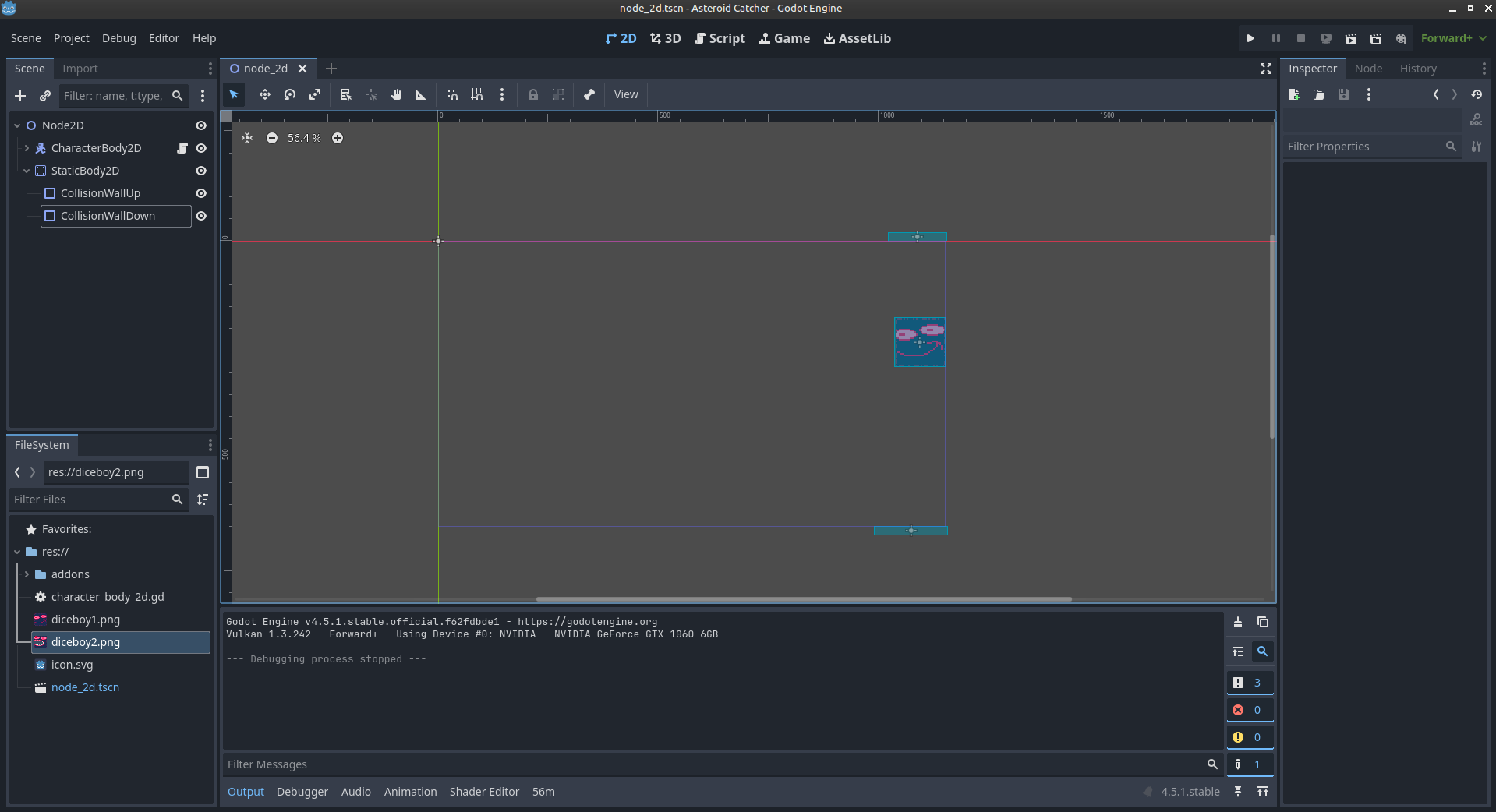Open the Project menu
This screenshot has width=1496, height=812.
(71, 38)
